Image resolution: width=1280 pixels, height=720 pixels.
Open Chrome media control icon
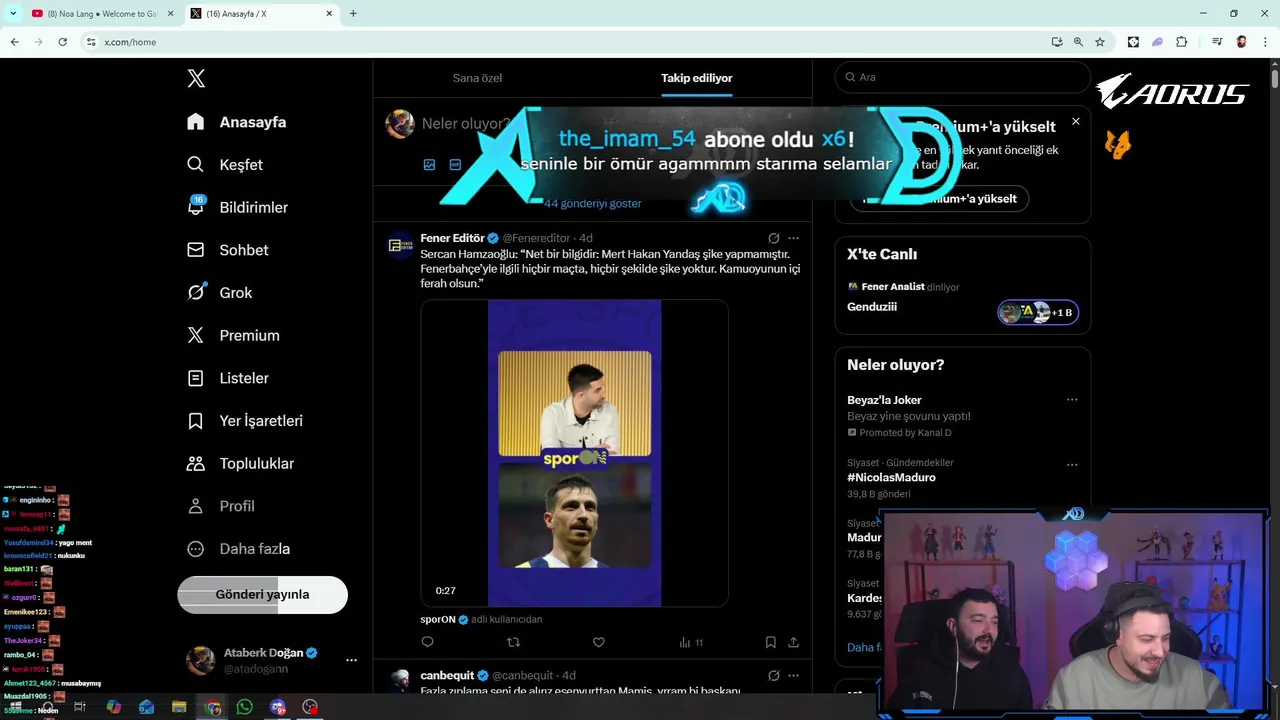[x=1217, y=42]
